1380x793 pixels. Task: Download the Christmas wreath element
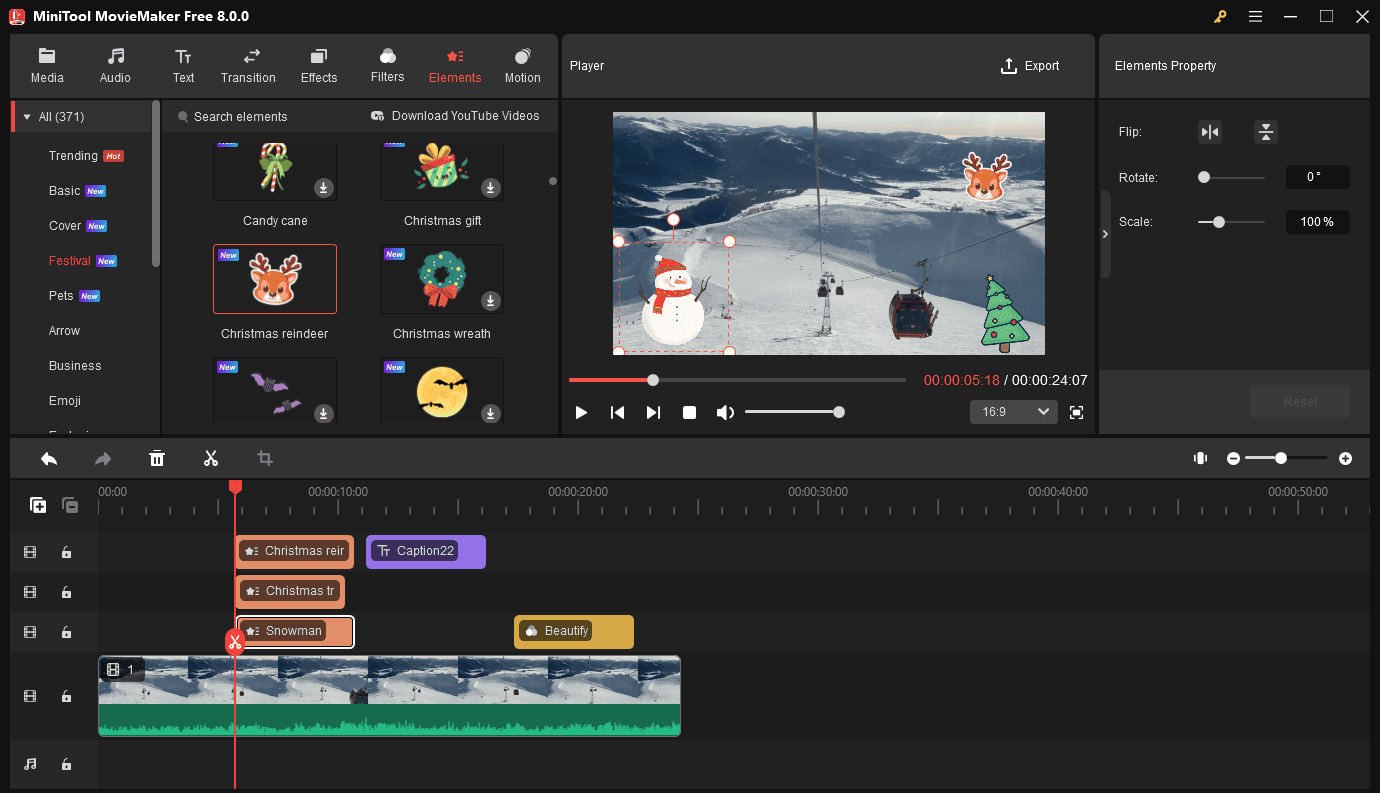[x=491, y=300]
